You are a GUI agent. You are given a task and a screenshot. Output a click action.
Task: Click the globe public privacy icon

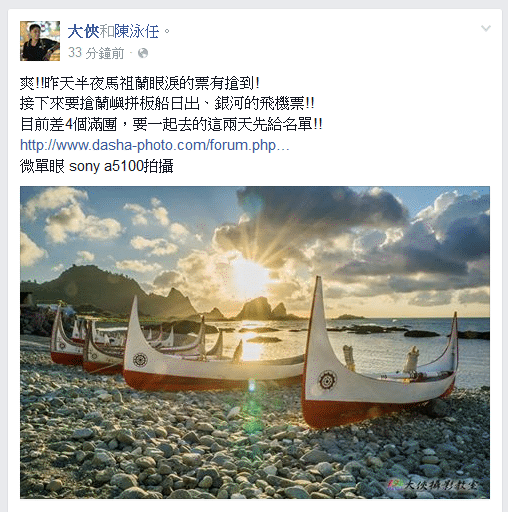point(143,53)
